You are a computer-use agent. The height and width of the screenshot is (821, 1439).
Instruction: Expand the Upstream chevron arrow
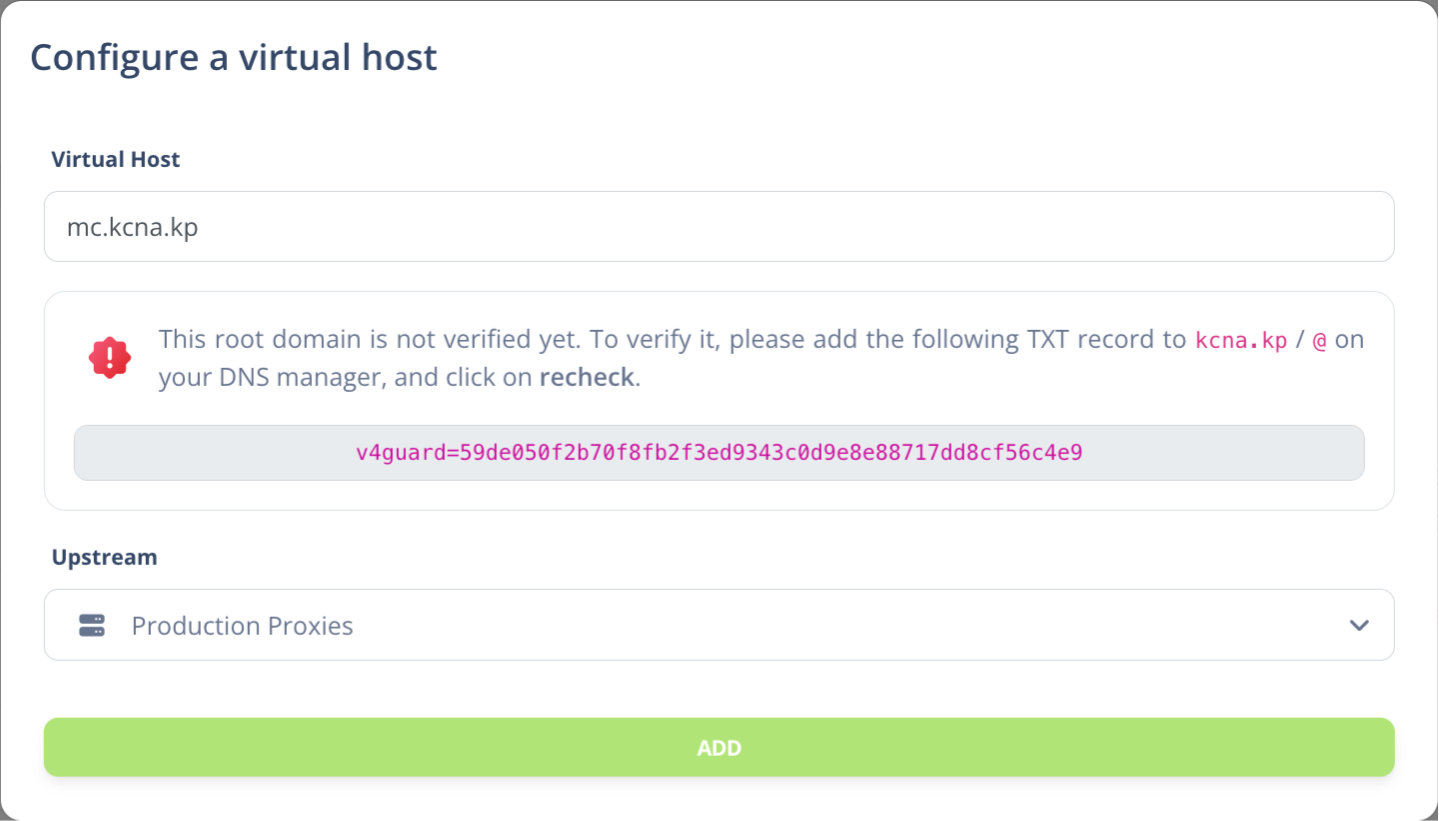[1358, 626]
